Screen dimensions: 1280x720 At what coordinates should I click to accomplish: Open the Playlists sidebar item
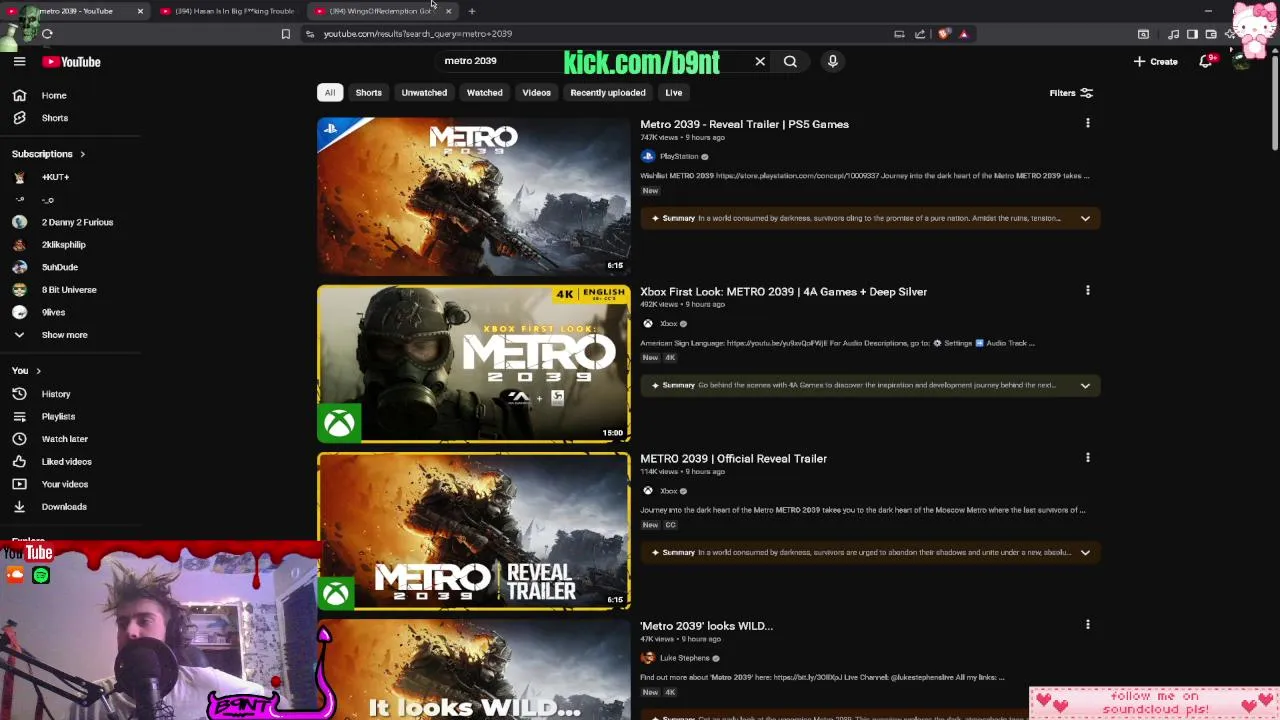[x=58, y=416]
